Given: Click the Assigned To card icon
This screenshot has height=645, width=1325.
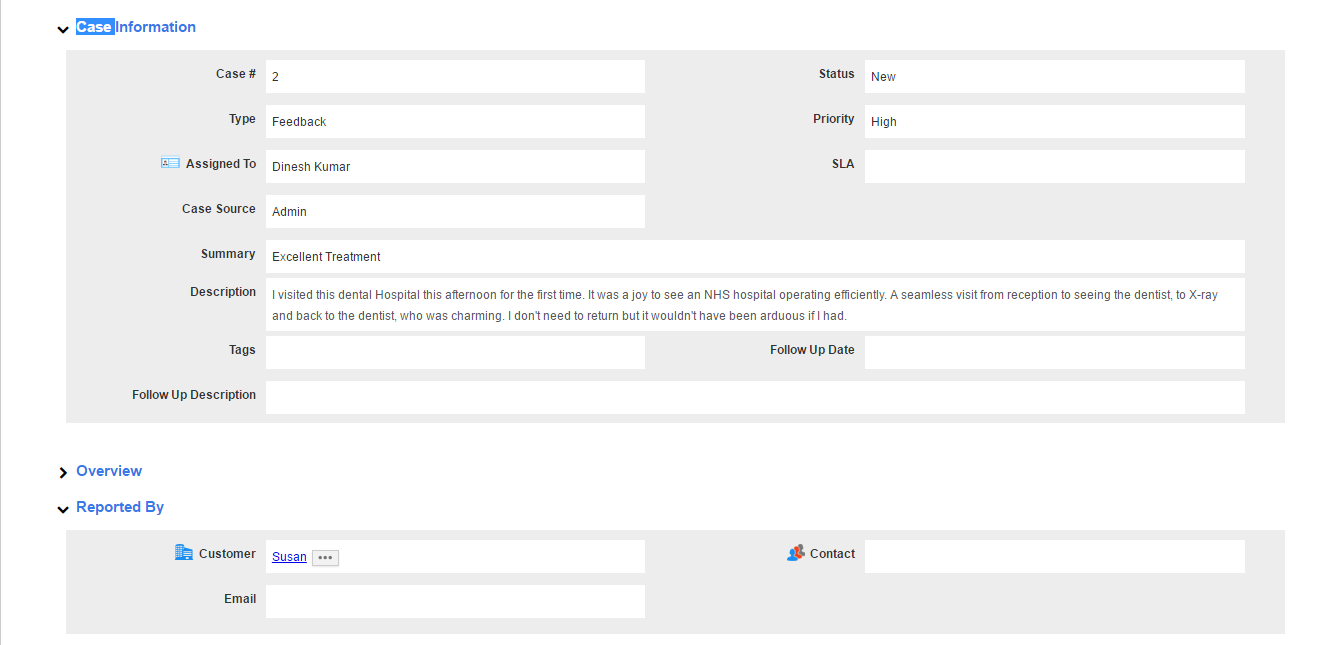Looking at the screenshot, I should click(170, 163).
